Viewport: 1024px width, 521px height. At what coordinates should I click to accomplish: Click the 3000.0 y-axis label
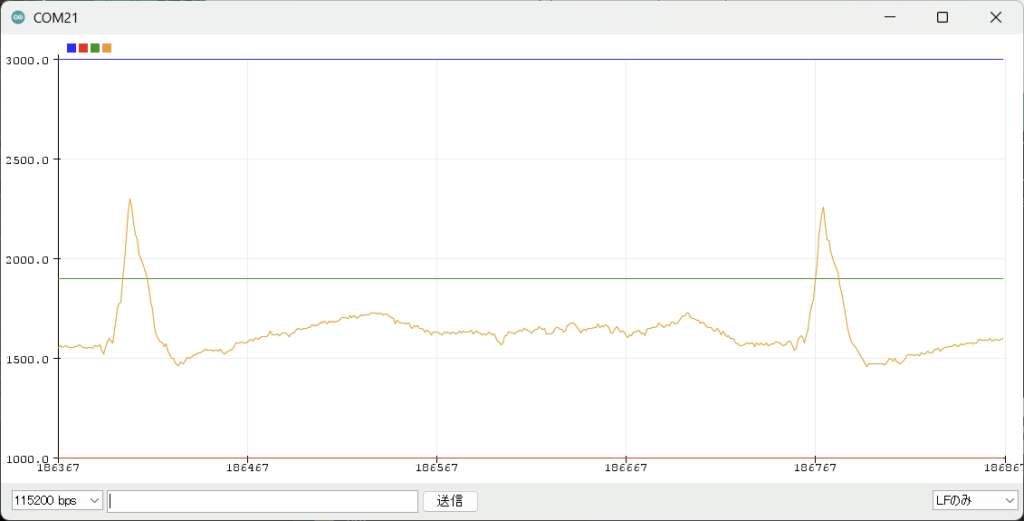27,60
